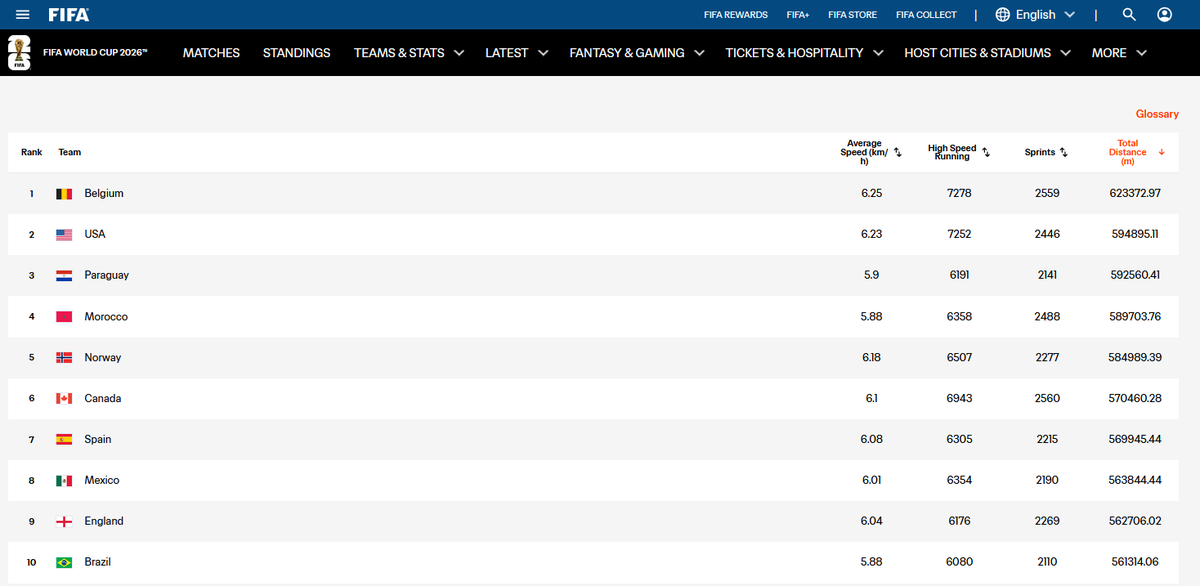Select the England team name
Viewport: 1200px width, 586px height.
coord(104,521)
